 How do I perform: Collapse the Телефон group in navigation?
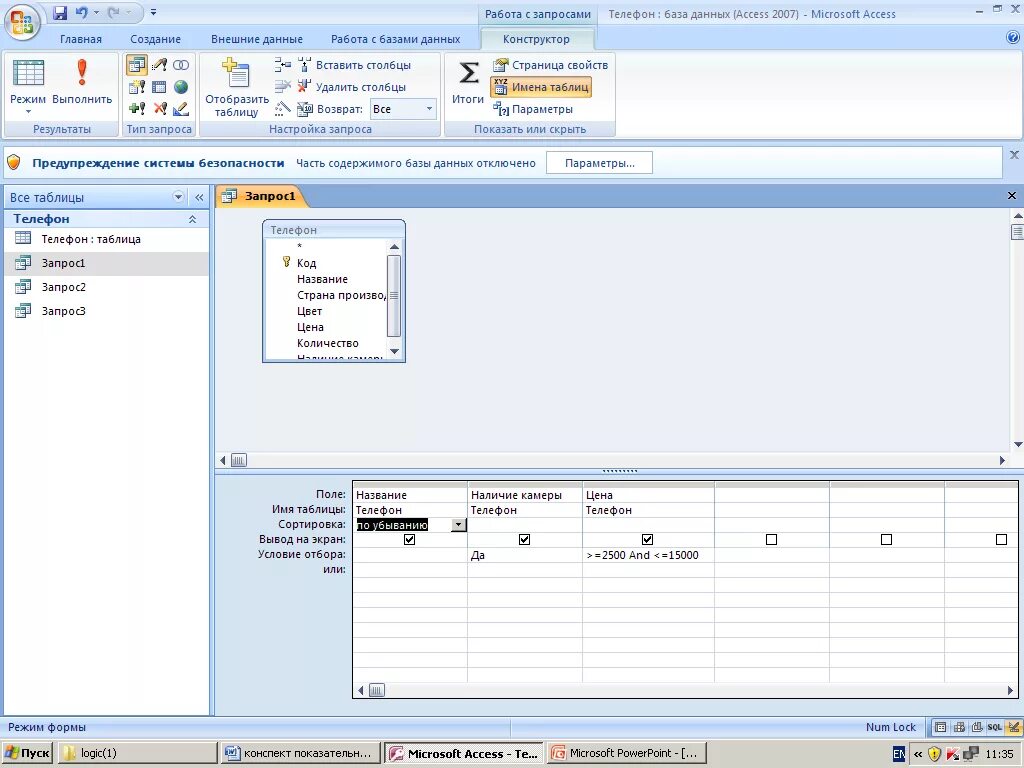click(x=193, y=219)
